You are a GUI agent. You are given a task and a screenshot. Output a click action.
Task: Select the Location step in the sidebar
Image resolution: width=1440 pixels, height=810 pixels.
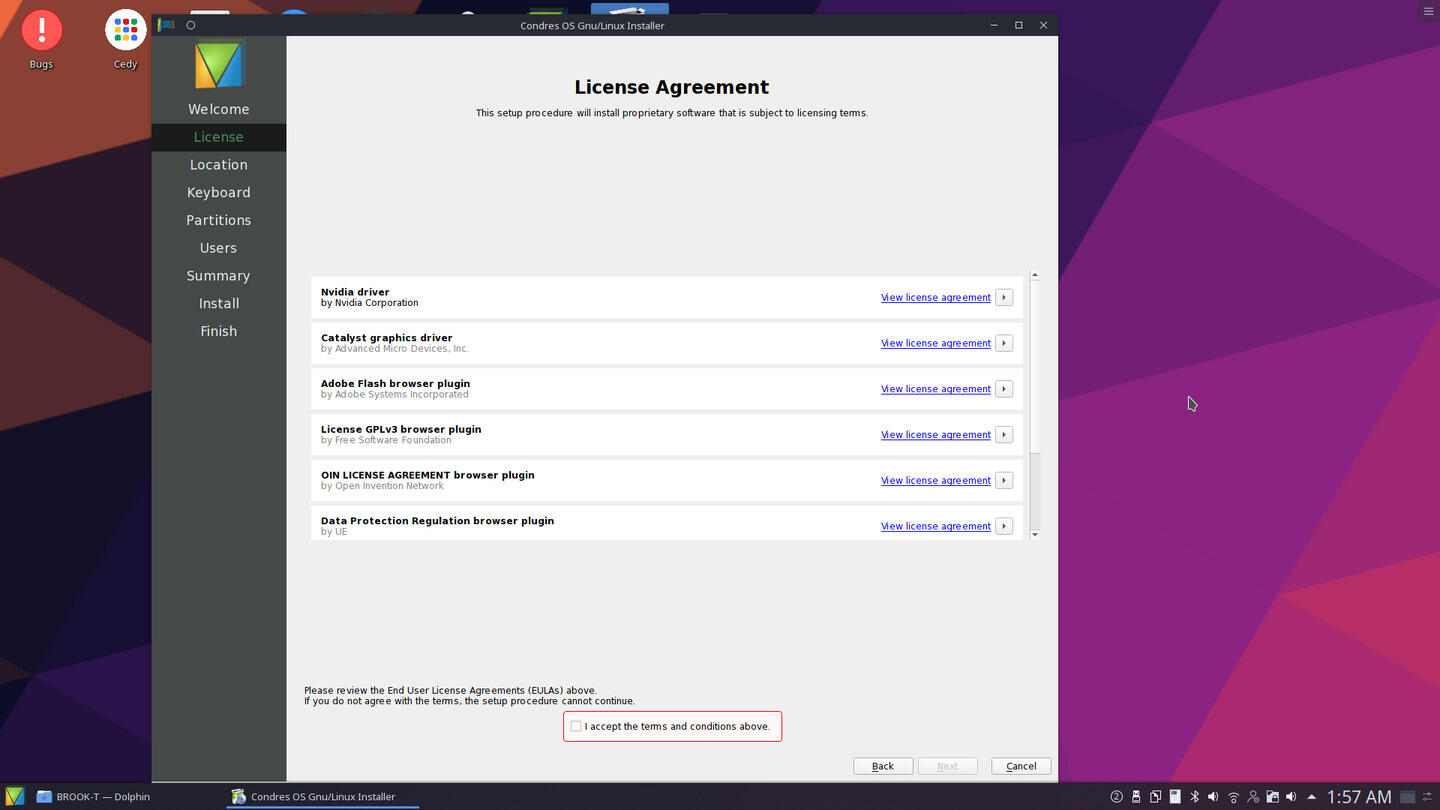tap(218, 165)
